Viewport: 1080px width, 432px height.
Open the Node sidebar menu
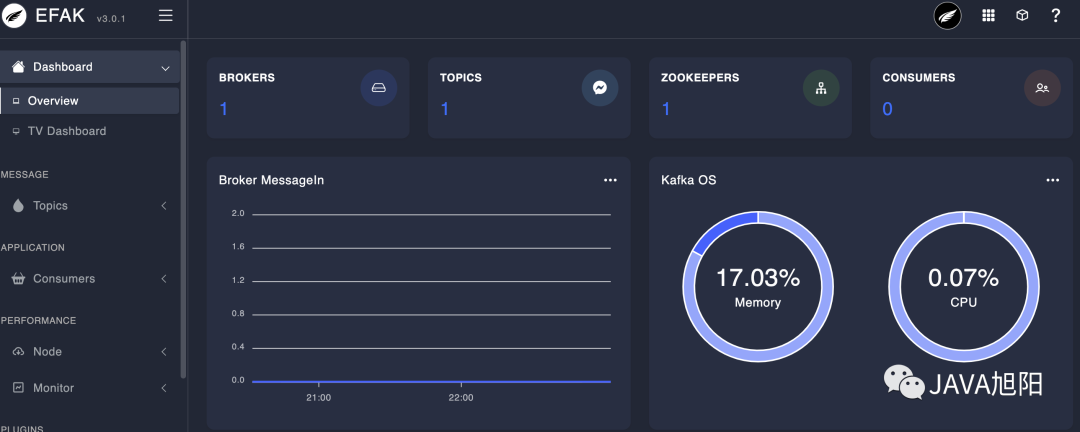pos(90,351)
